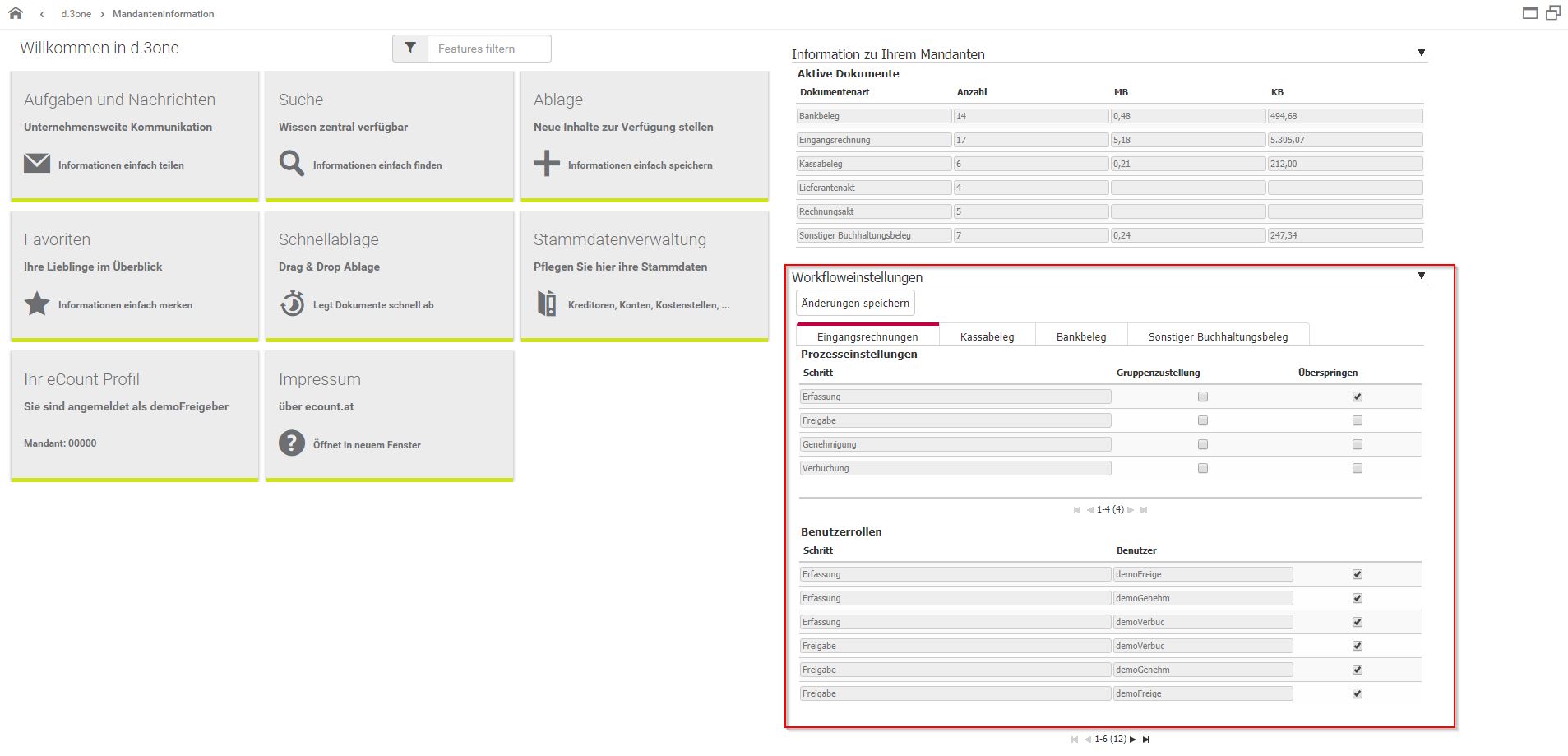Go to home via house icon
The height and width of the screenshot is (756, 1568).
click(16, 13)
